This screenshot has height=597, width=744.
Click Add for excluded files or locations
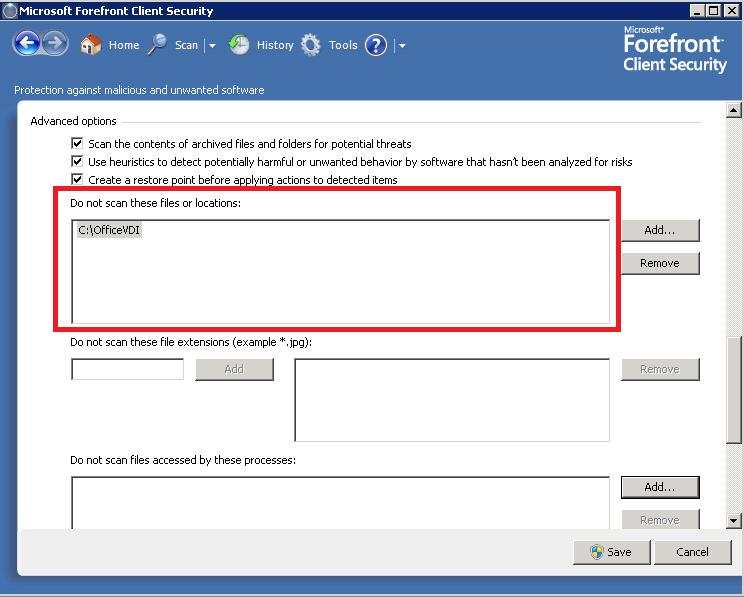tap(660, 230)
